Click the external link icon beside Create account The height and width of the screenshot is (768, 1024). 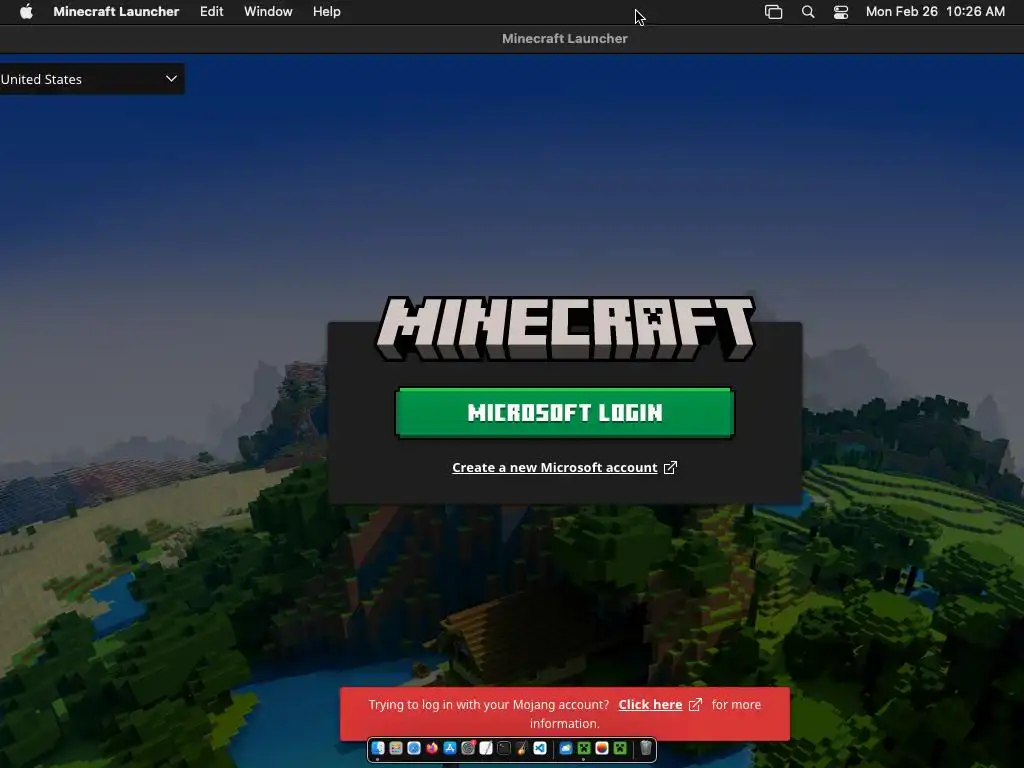click(670, 468)
